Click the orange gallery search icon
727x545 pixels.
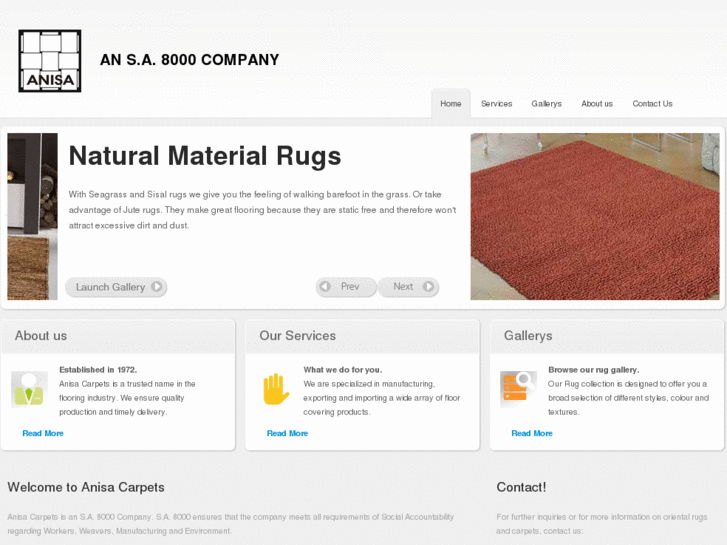pyautogui.click(x=518, y=389)
